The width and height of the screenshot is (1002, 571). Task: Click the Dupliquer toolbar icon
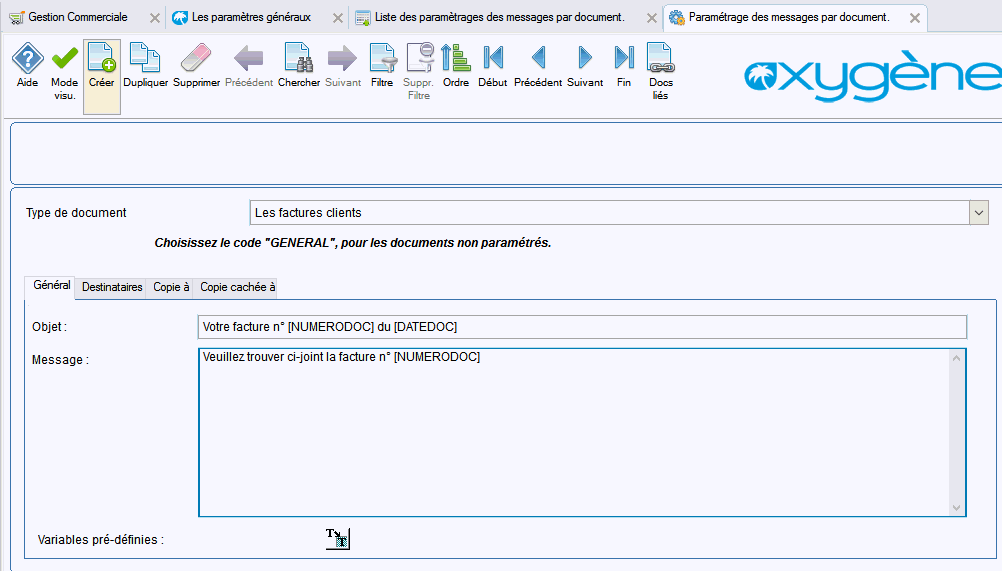pyautogui.click(x=145, y=58)
